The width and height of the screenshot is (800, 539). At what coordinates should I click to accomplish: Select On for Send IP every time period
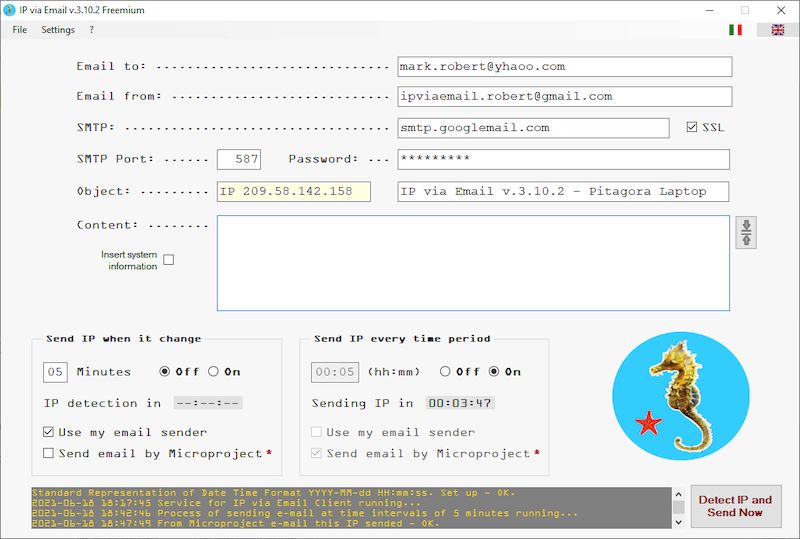click(x=494, y=372)
